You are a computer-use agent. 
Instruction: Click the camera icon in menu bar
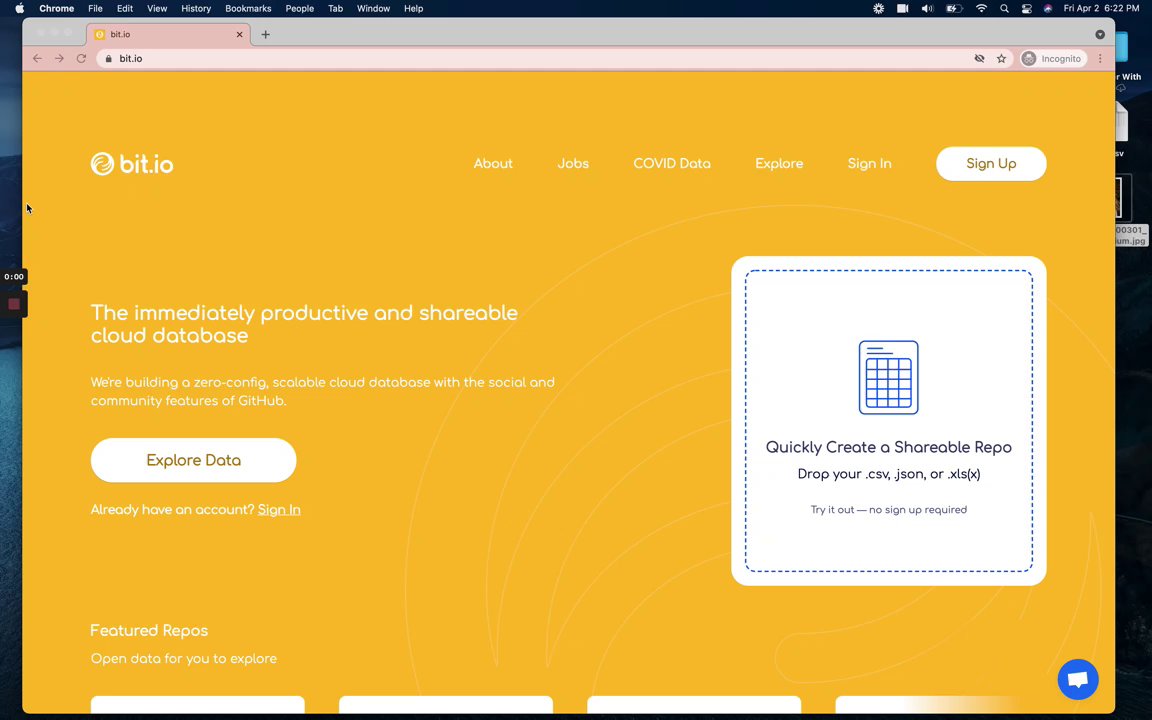pyautogui.click(x=902, y=8)
